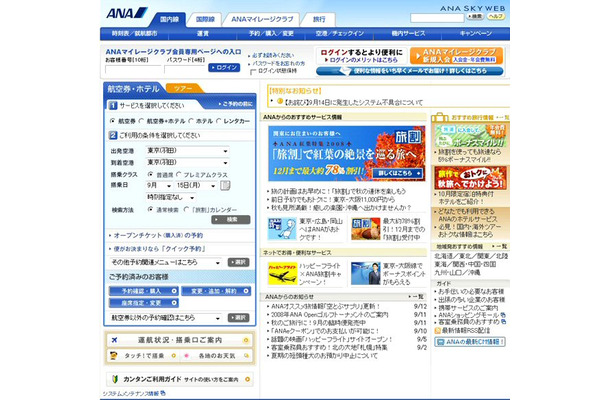Image resolution: width=610 pixels, height=400 pixels.
Task: Open the 時刻指定なし time dropdown
Action: [171, 198]
